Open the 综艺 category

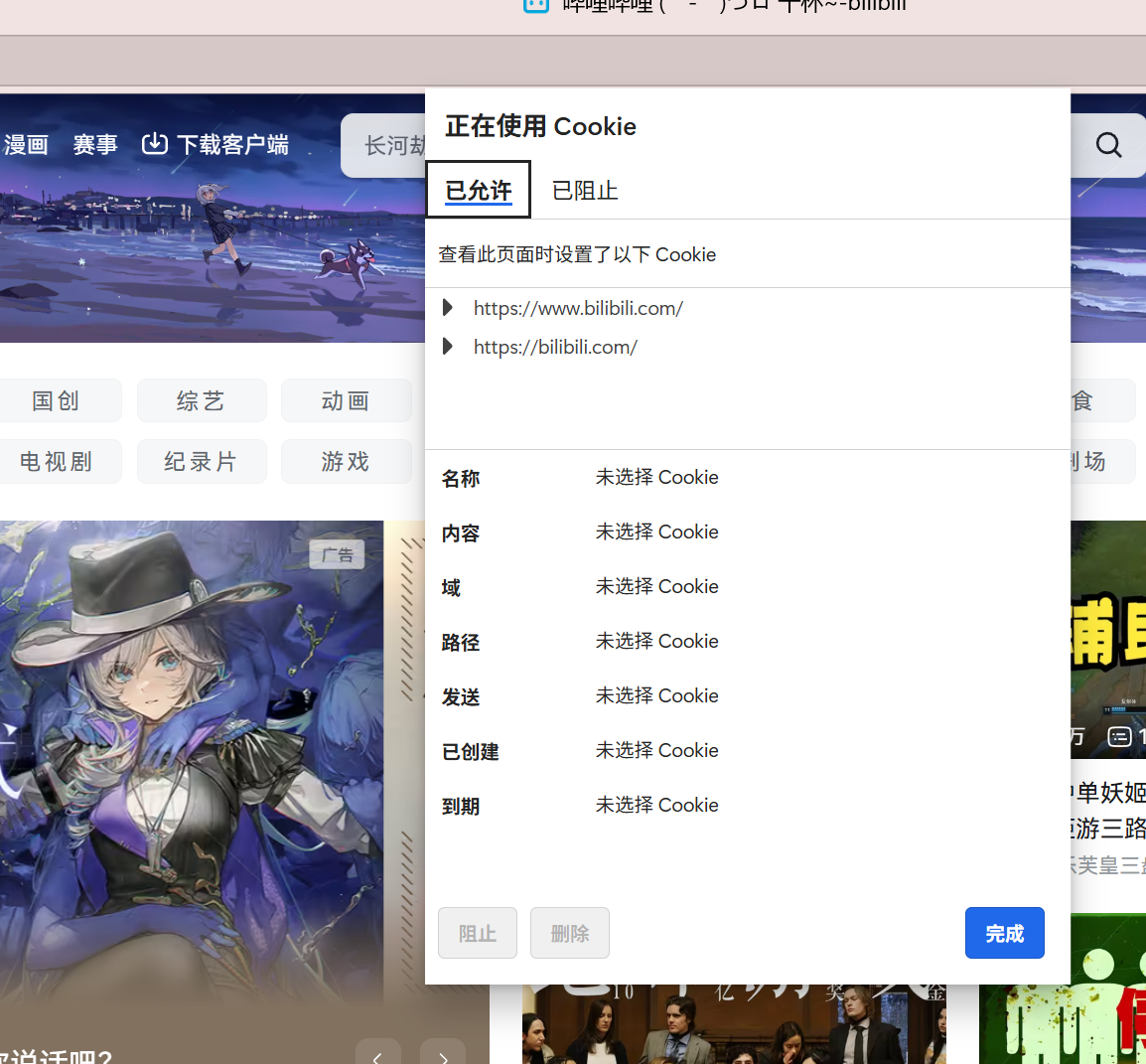point(201,400)
